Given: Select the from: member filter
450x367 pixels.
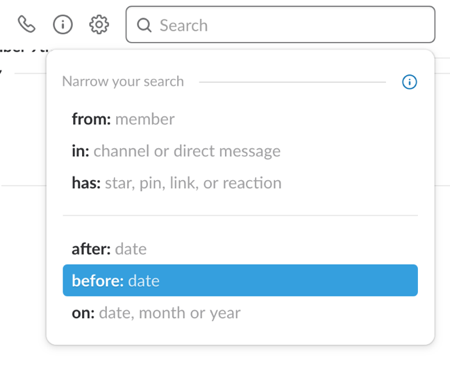Looking at the screenshot, I should point(240,119).
